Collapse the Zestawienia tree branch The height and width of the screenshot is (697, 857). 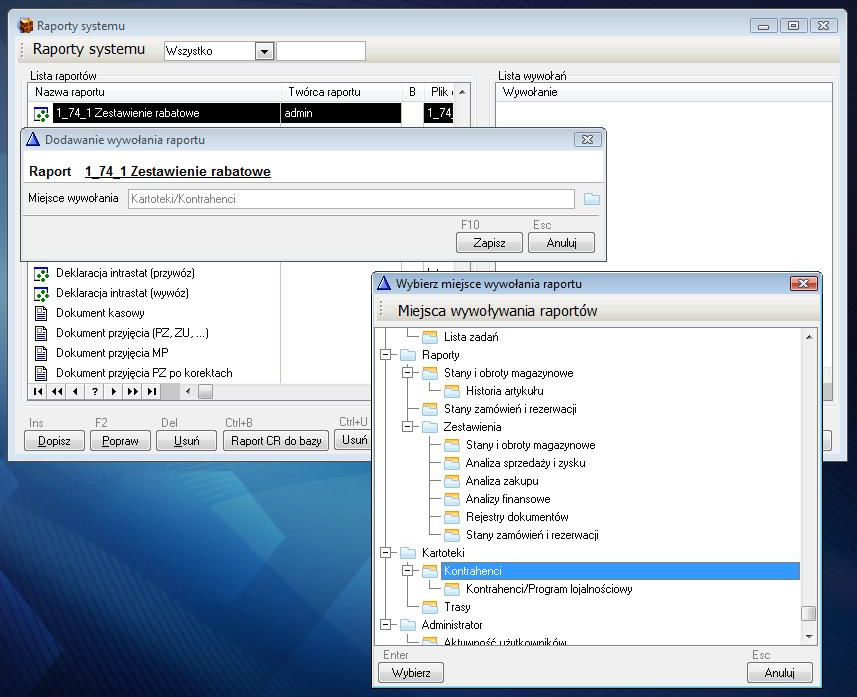[x=408, y=427]
